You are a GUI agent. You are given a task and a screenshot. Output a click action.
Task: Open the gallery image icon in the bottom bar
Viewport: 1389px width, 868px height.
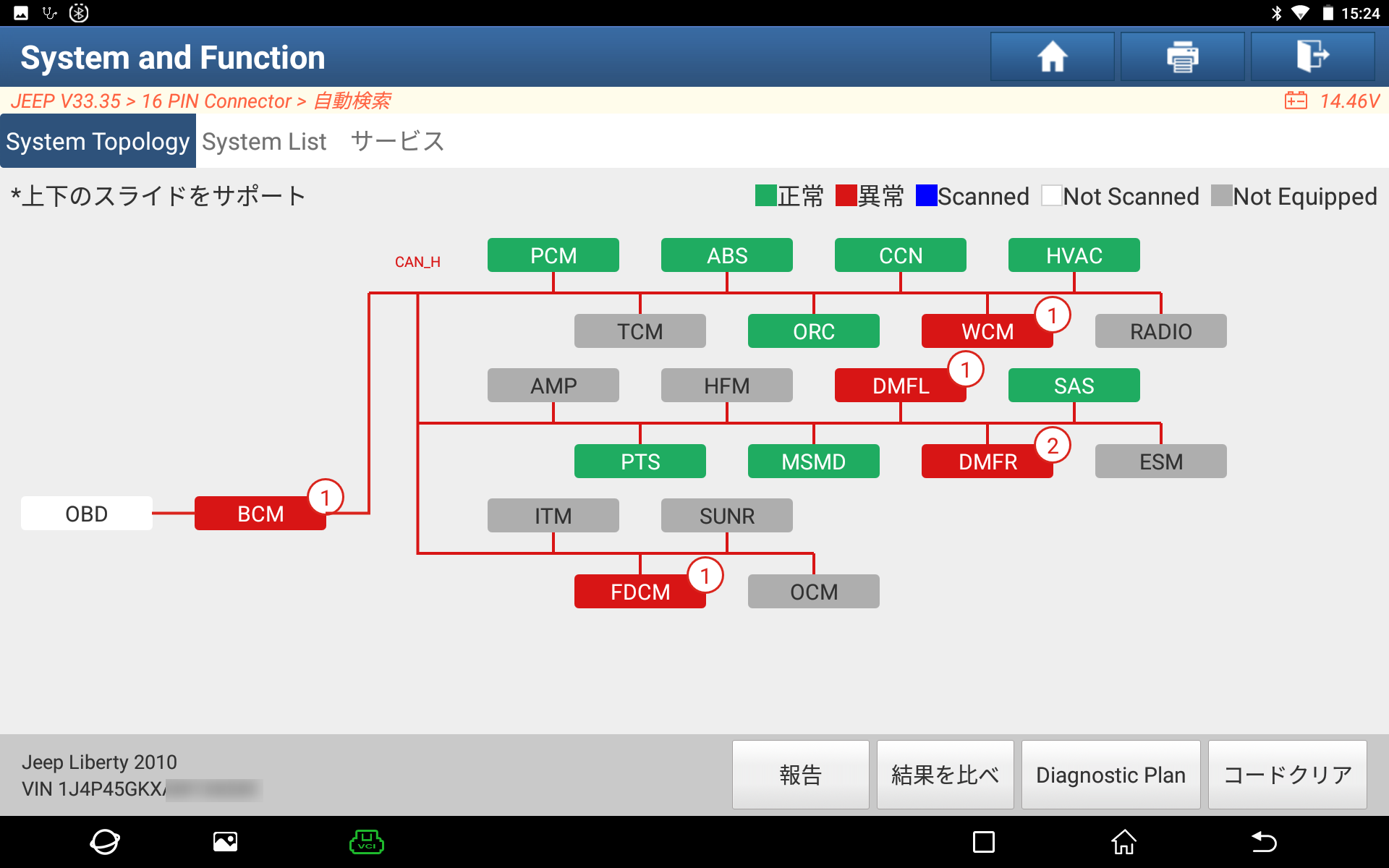click(225, 842)
